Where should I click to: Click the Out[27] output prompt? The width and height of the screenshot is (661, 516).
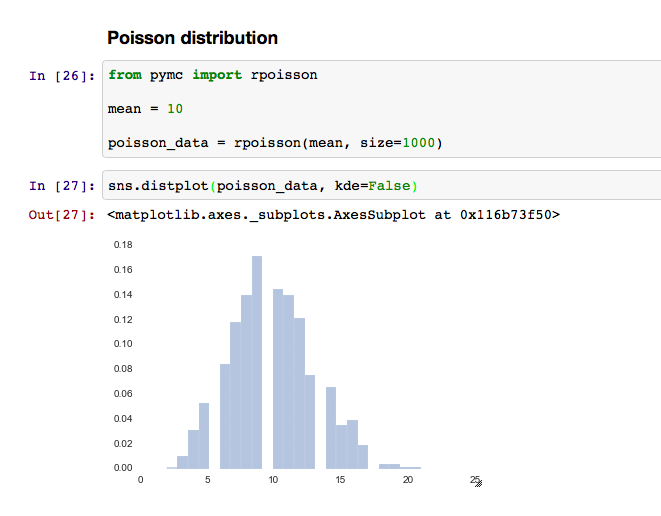[x=62, y=215]
